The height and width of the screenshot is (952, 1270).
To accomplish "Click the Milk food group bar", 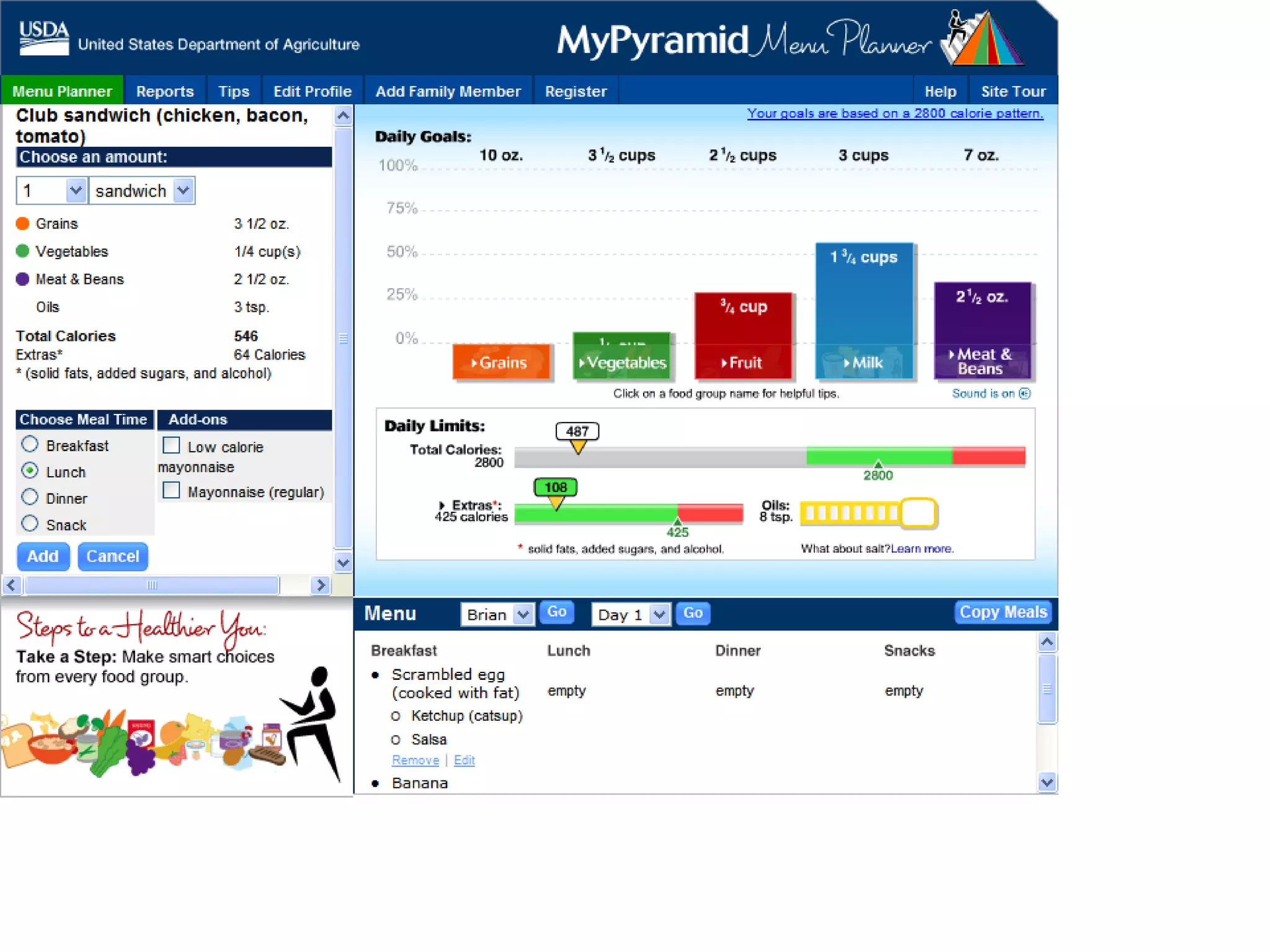I will coord(864,310).
